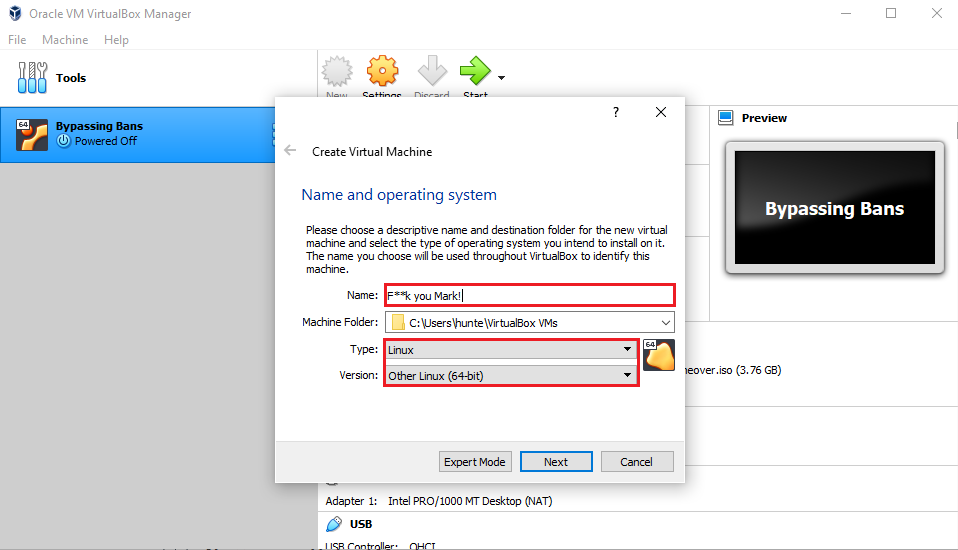Image resolution: width=958 pixels, height=550 pixels.
Task: Open the Type dropdown showing Linux
Action: (511, 350)
